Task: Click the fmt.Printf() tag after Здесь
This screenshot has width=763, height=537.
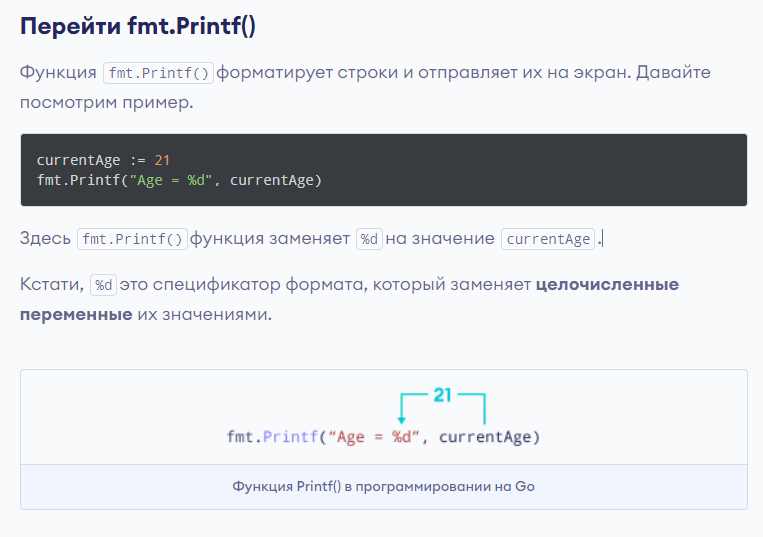Action: pyautogui.click(x=132, y=239)
